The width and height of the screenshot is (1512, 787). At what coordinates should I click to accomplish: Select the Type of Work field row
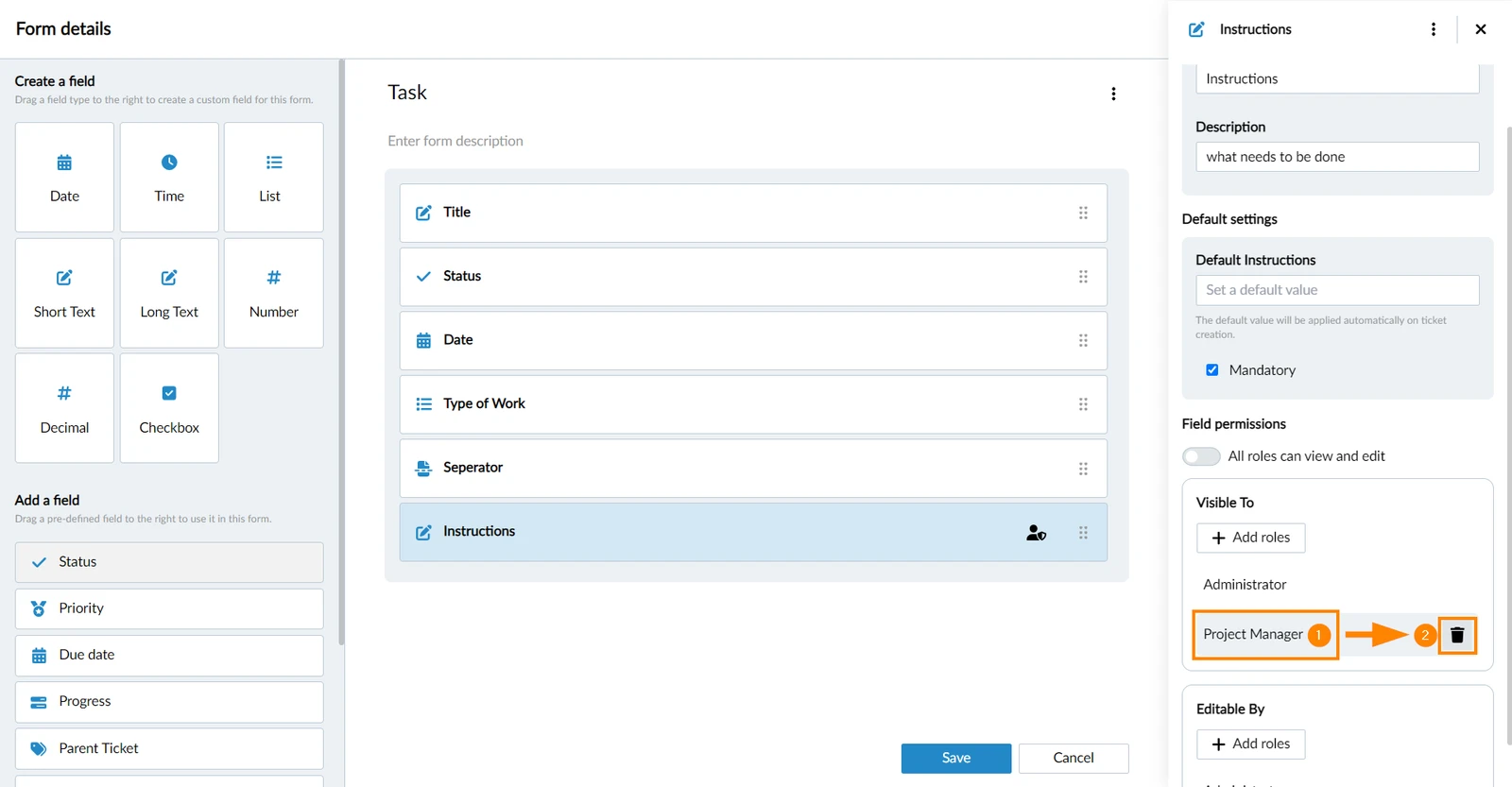tap(753, 404)
